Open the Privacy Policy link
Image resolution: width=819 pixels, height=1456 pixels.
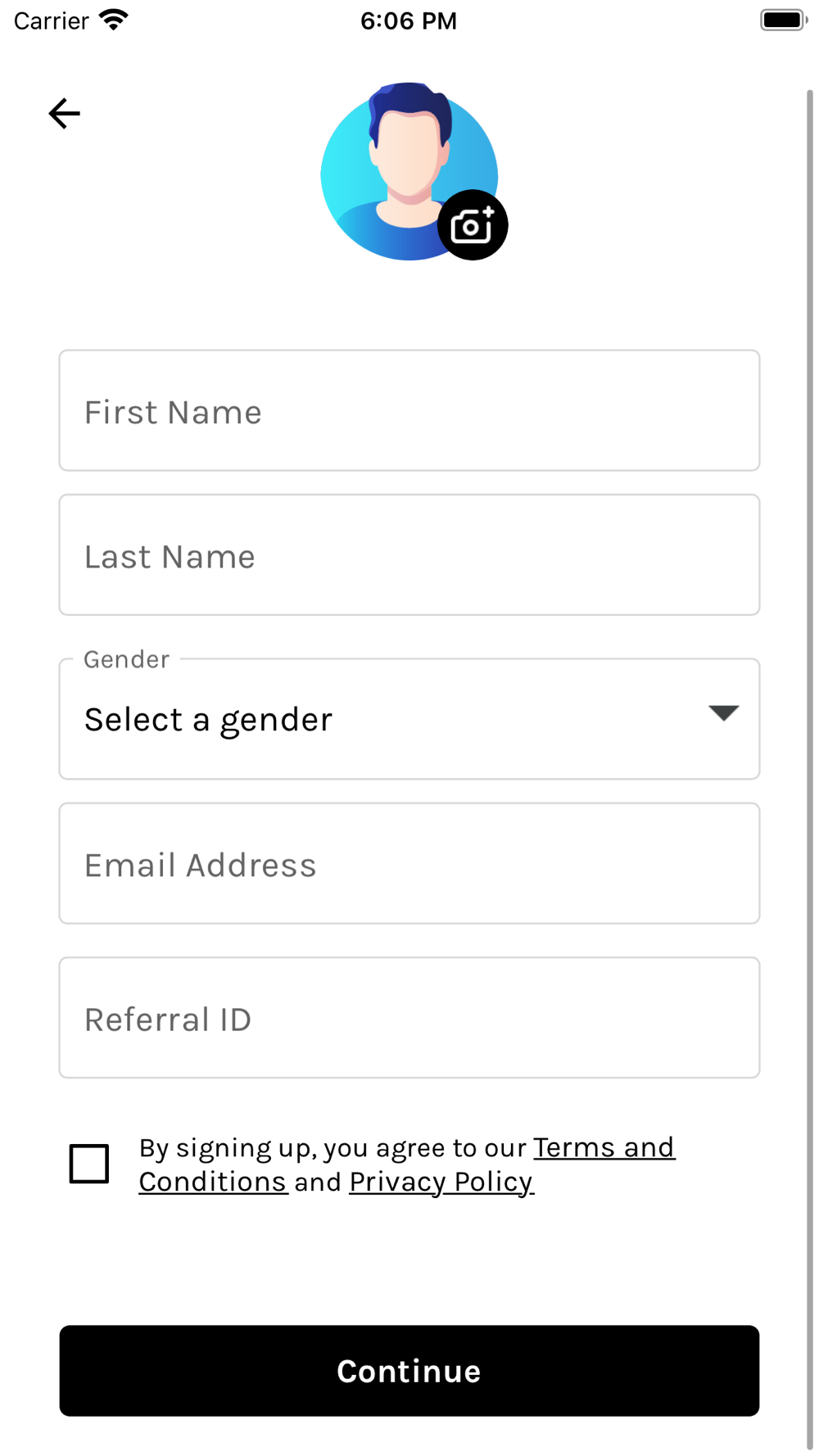click(441, 1182)
